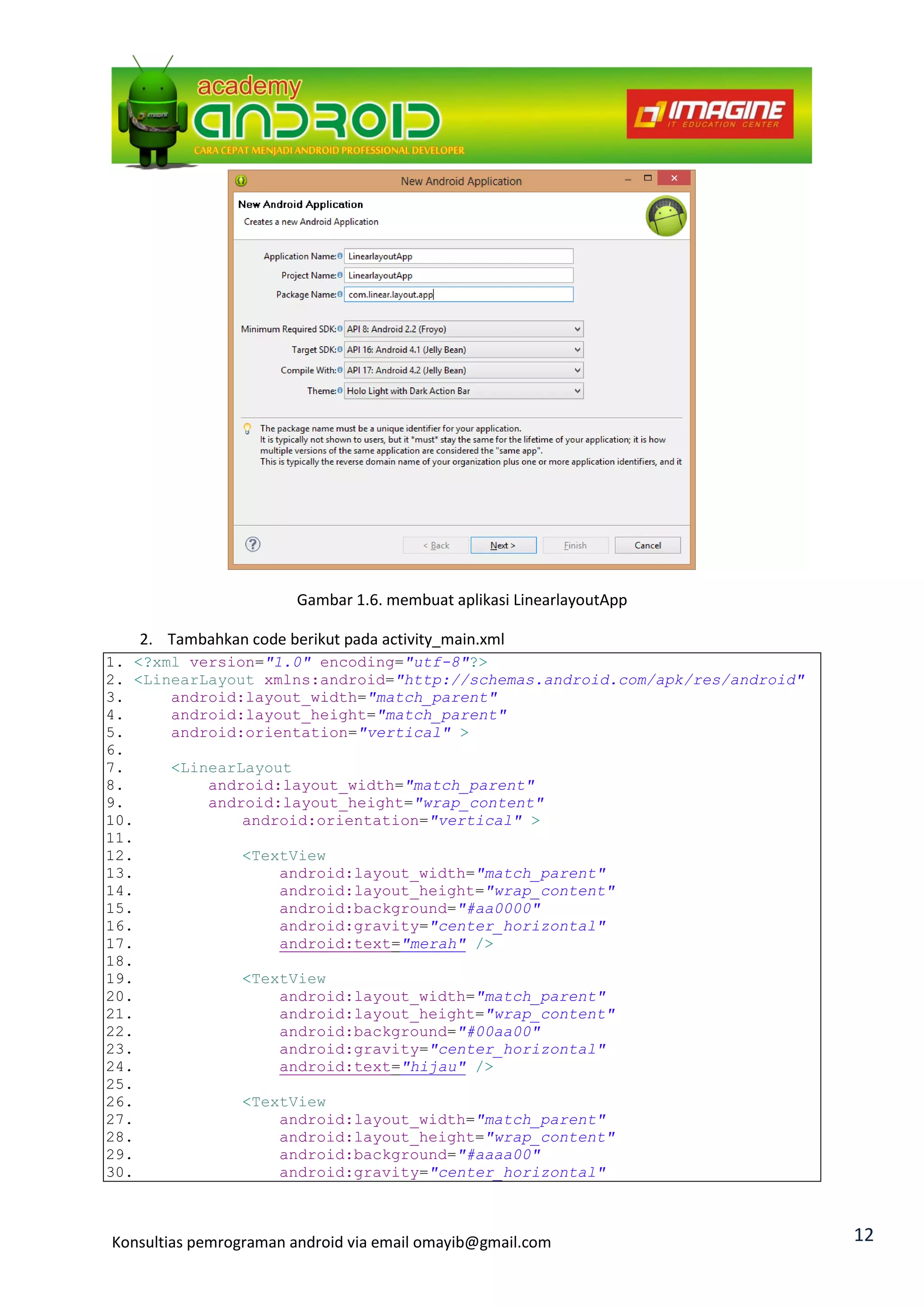Click the info icon beside Theme
Viewport: 924px width, 1307px height.
340,390
